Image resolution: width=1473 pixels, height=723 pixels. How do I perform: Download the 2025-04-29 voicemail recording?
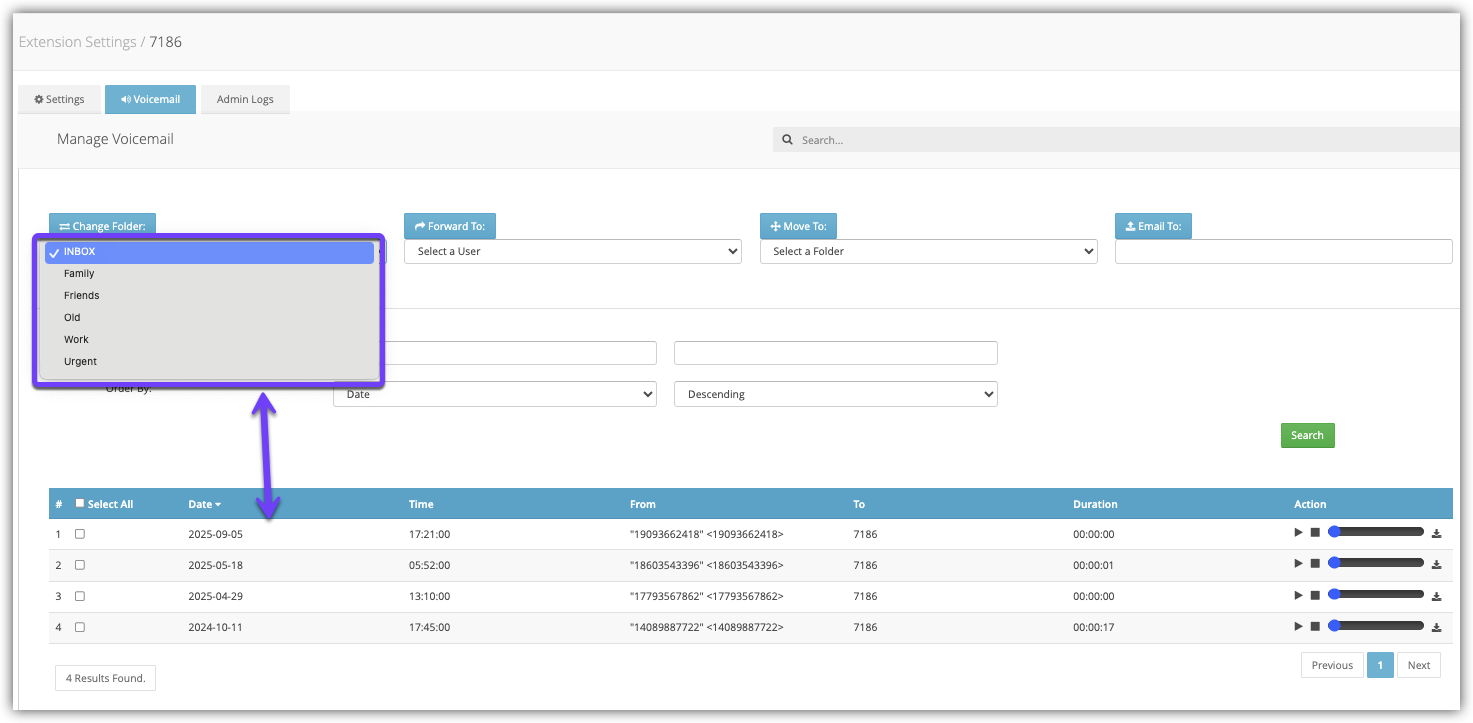pos(1436,596)
